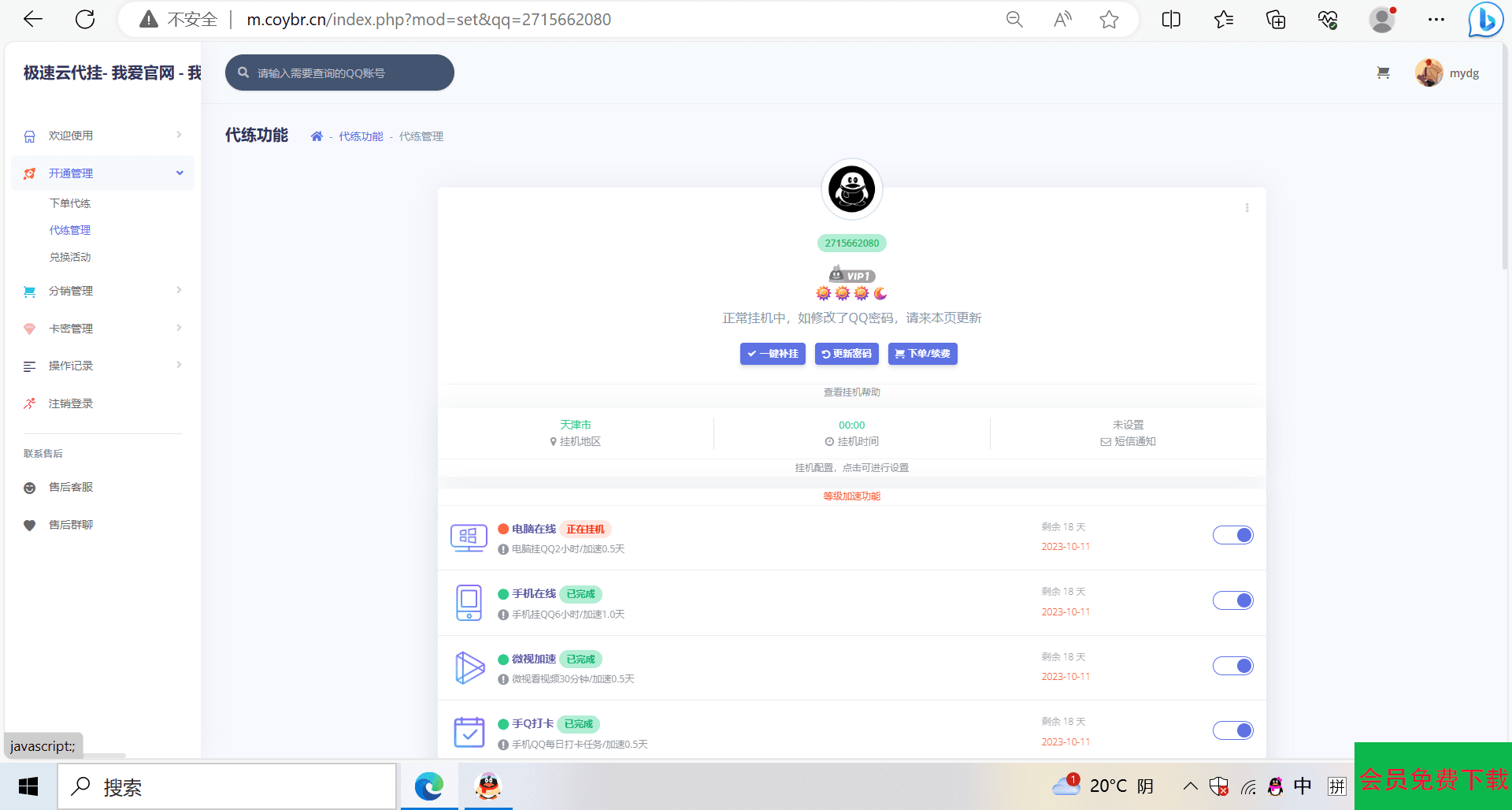Disable the 手机在线 switch

1232,601
